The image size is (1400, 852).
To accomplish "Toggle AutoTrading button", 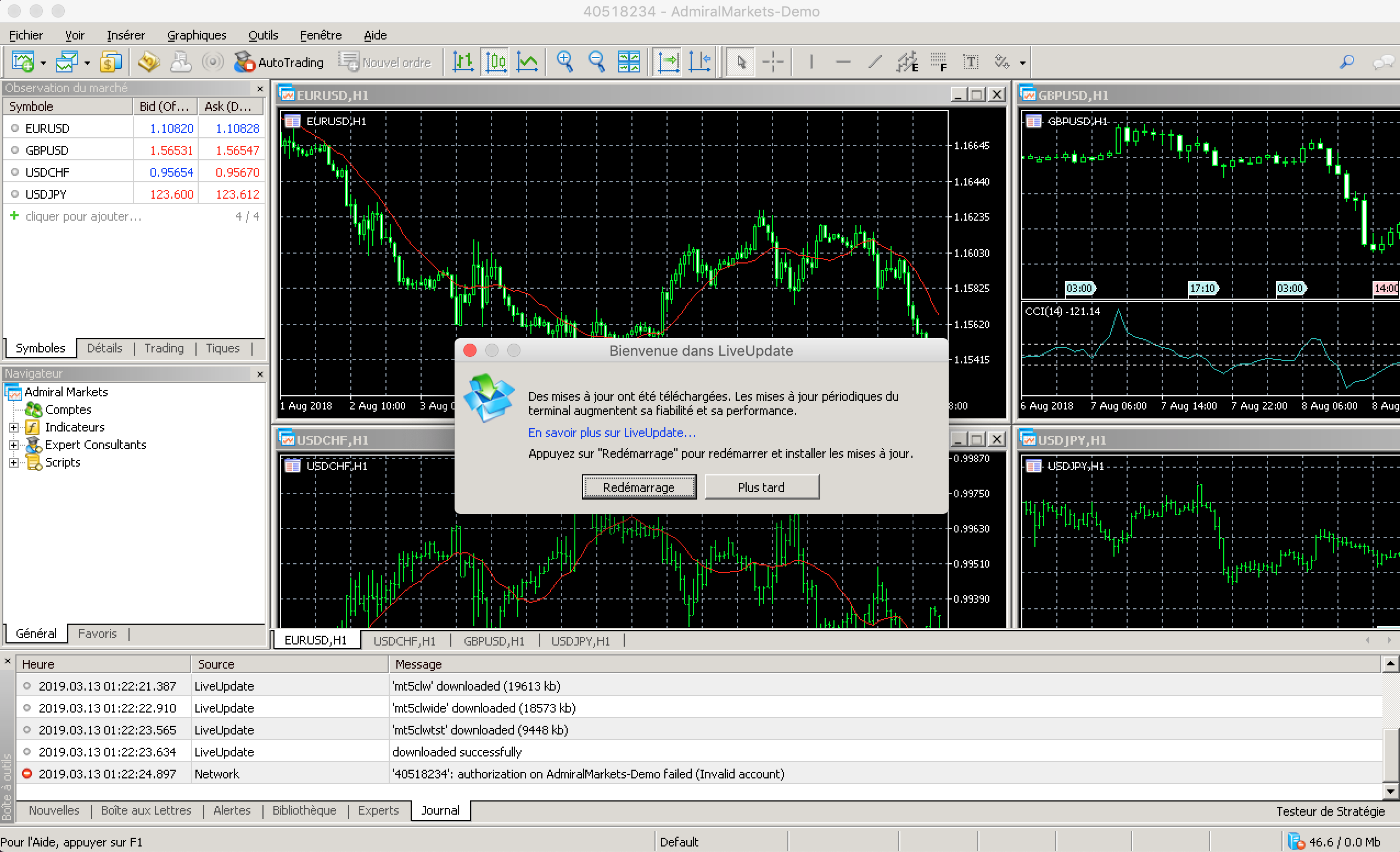I will tap(278, 62).
